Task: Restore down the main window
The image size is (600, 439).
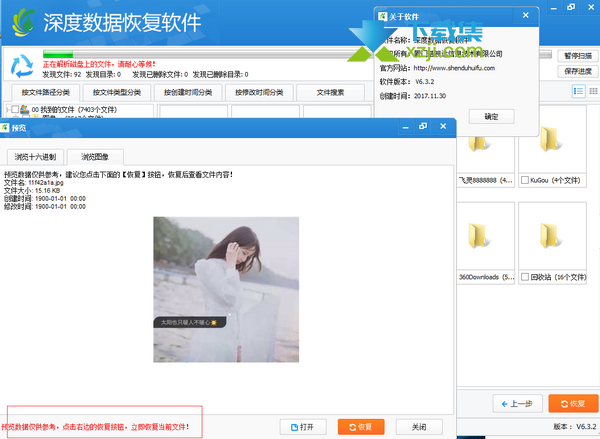Action: 571,7
